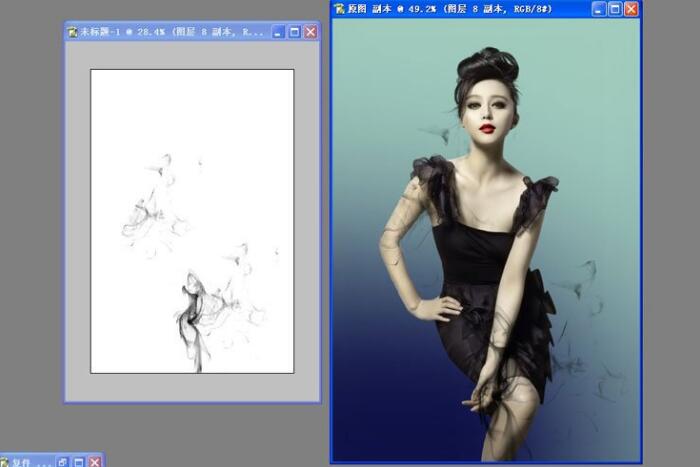Minimize the 未标题-1 document window

click(278, 32)
